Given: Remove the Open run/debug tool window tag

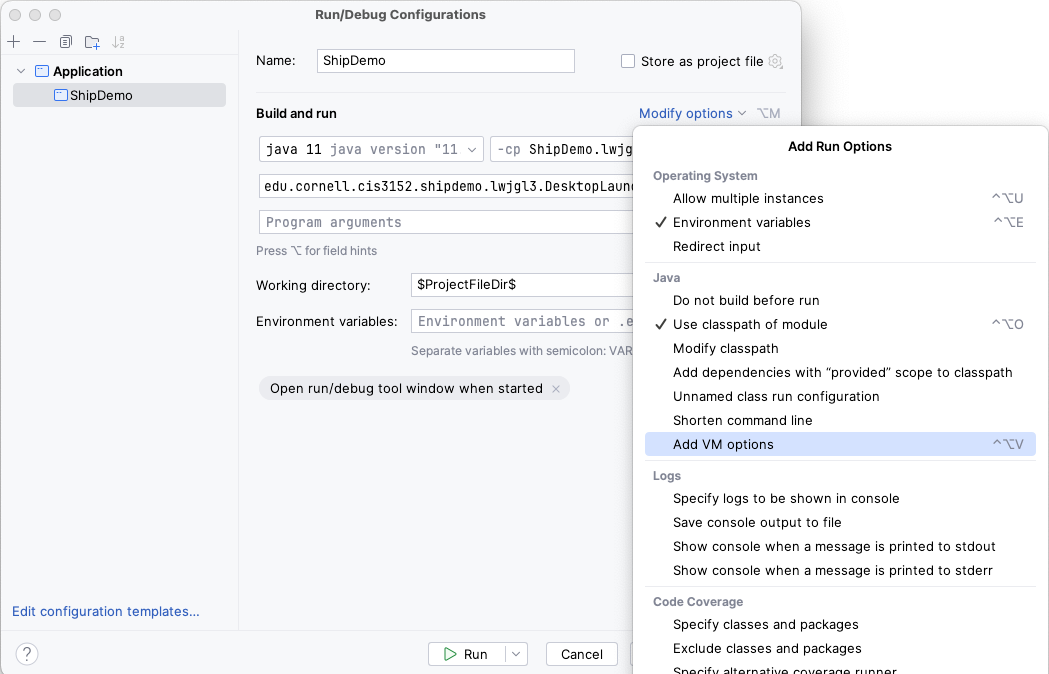Looking at the screenshot, I should click(556, 389).
